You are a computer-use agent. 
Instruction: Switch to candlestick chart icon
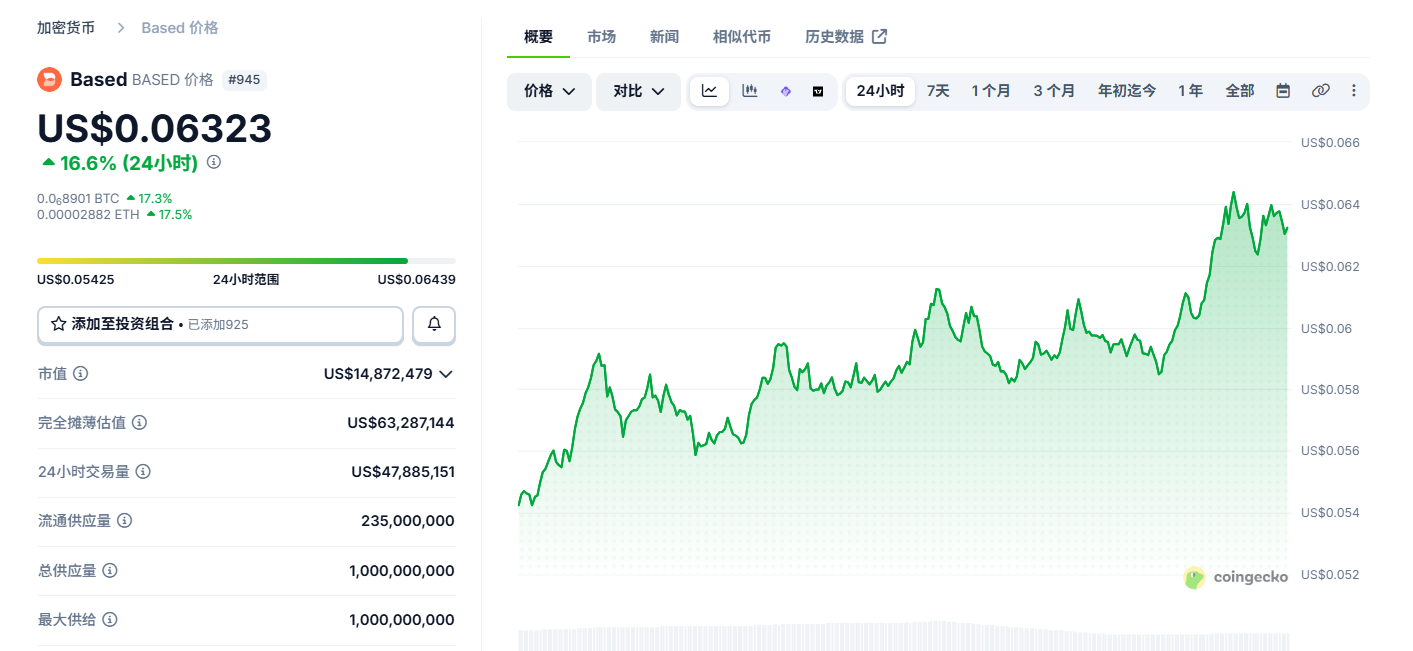click(x=749, y=91)
